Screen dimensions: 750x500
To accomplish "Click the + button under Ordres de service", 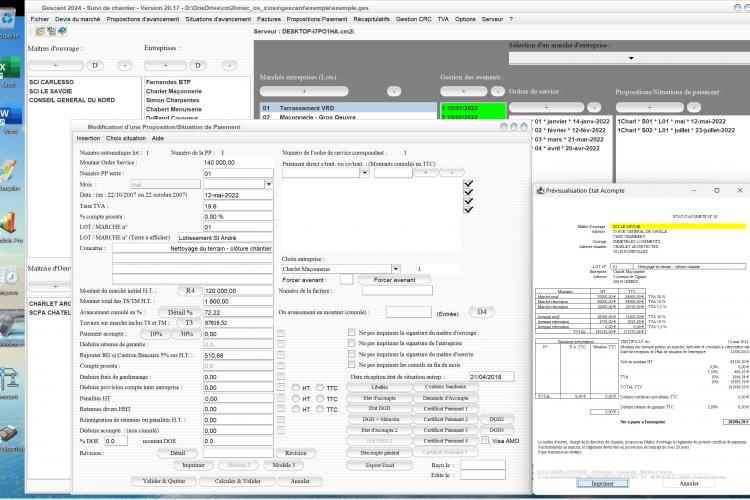I will 546,107.
